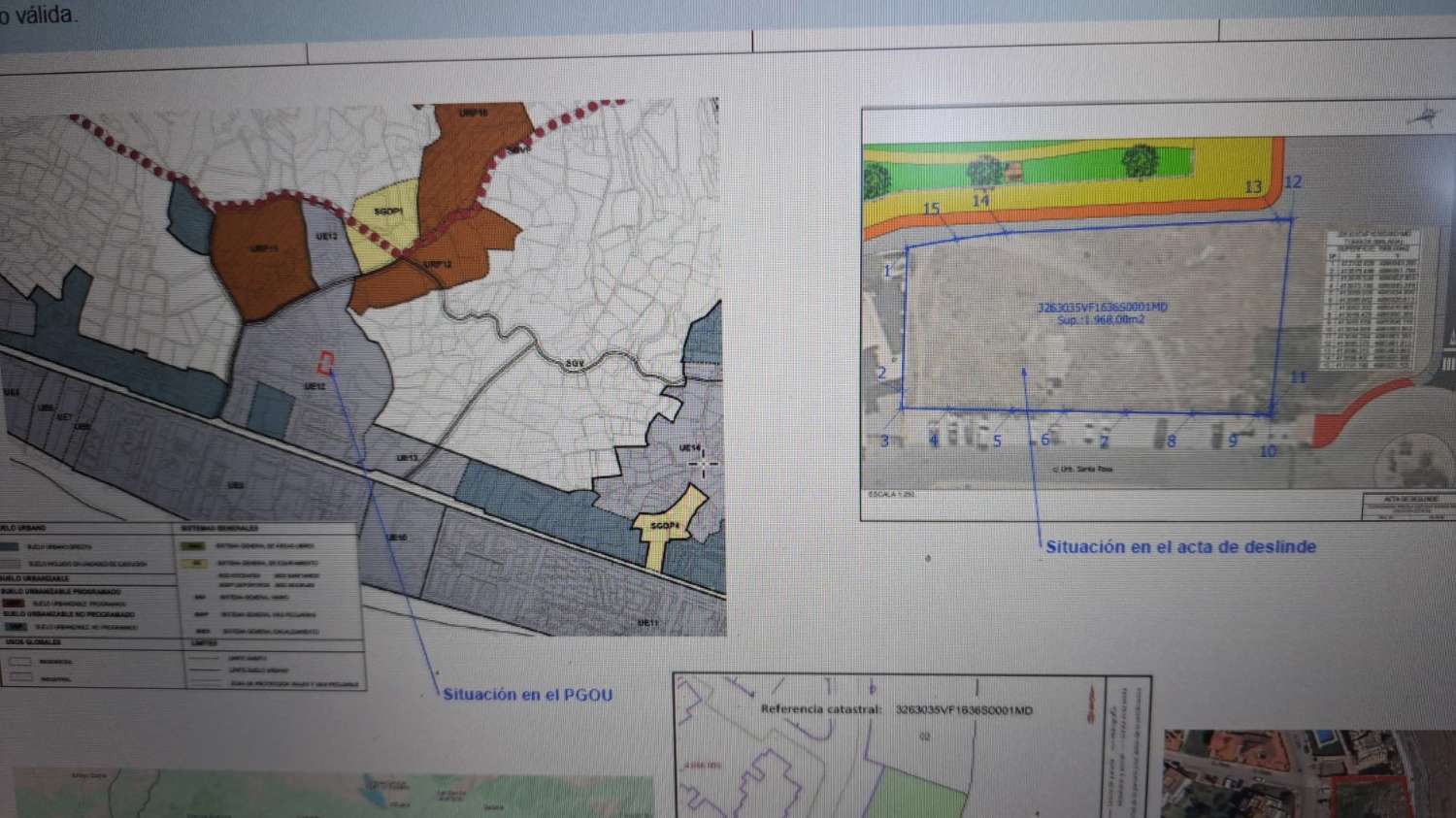
Task: Click the yellow SGOP4 zone label
Action: pos(665,525)
